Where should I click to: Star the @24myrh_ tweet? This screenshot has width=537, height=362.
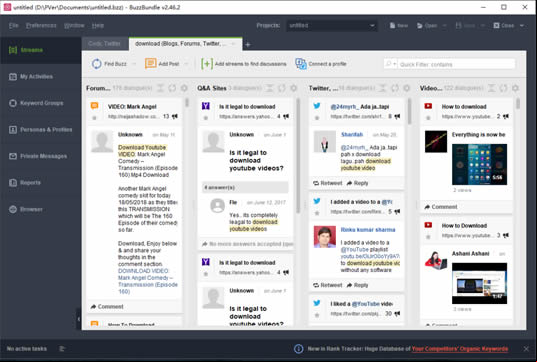point(317,118)
